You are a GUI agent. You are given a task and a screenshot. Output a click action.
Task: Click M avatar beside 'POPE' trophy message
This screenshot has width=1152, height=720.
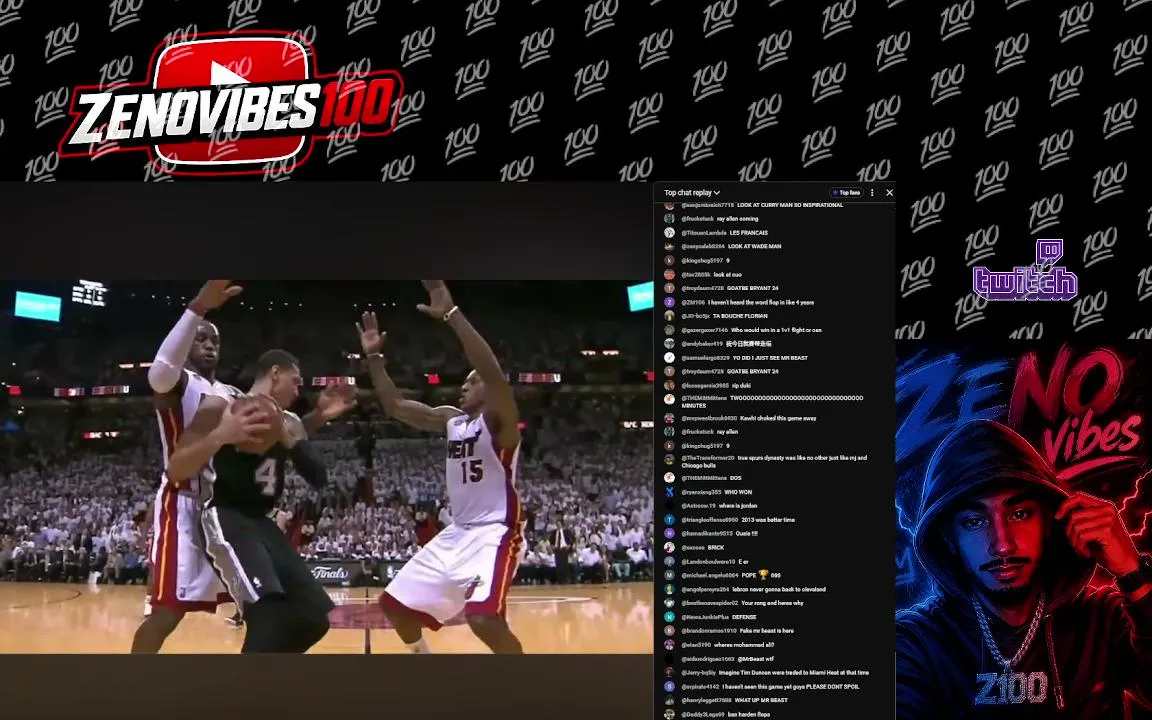669,575
